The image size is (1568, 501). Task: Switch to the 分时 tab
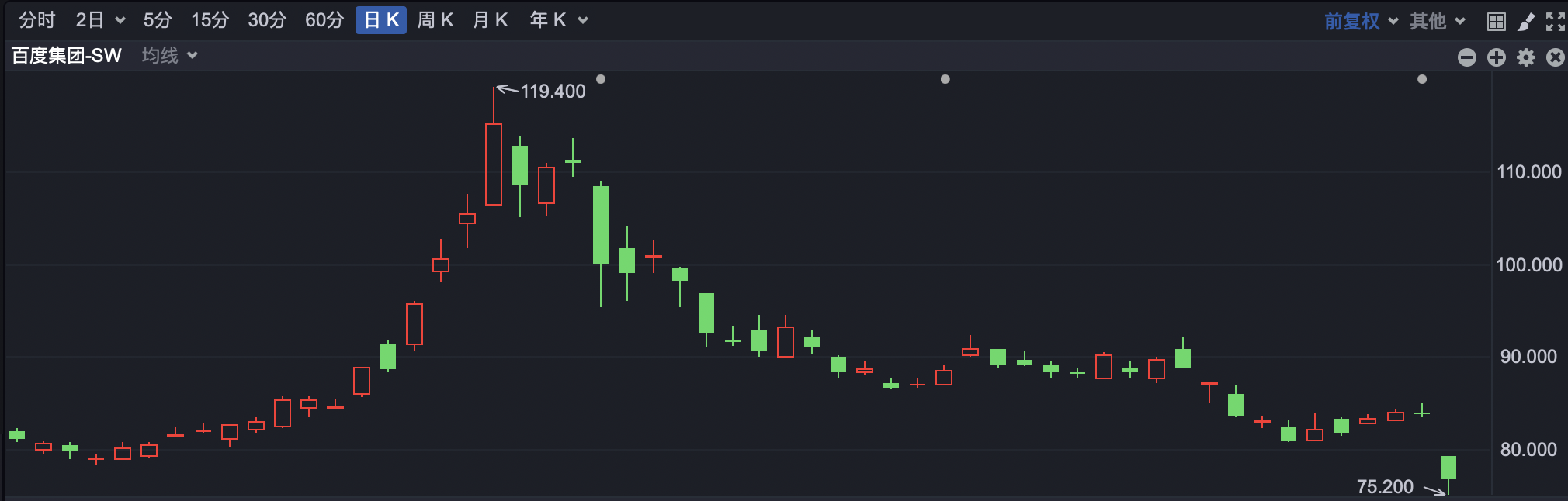pyautogui.click(x=36, y=20)
